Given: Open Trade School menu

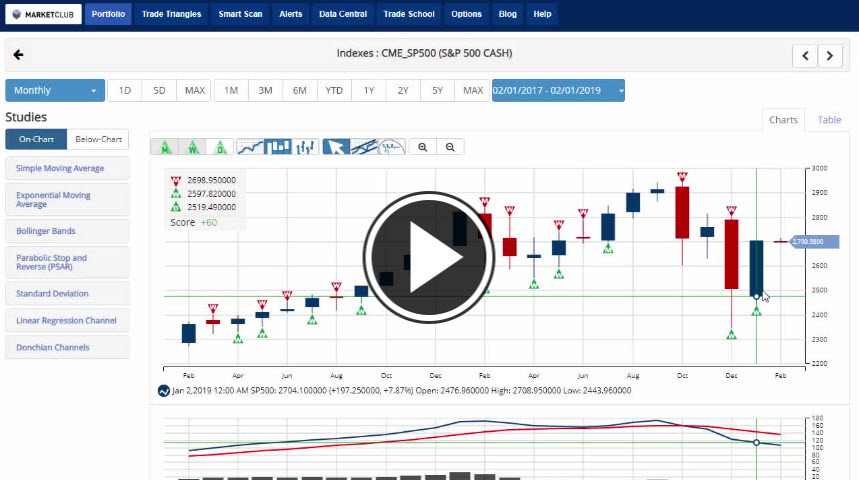Looking at the screenshot, I should point(409,14).
